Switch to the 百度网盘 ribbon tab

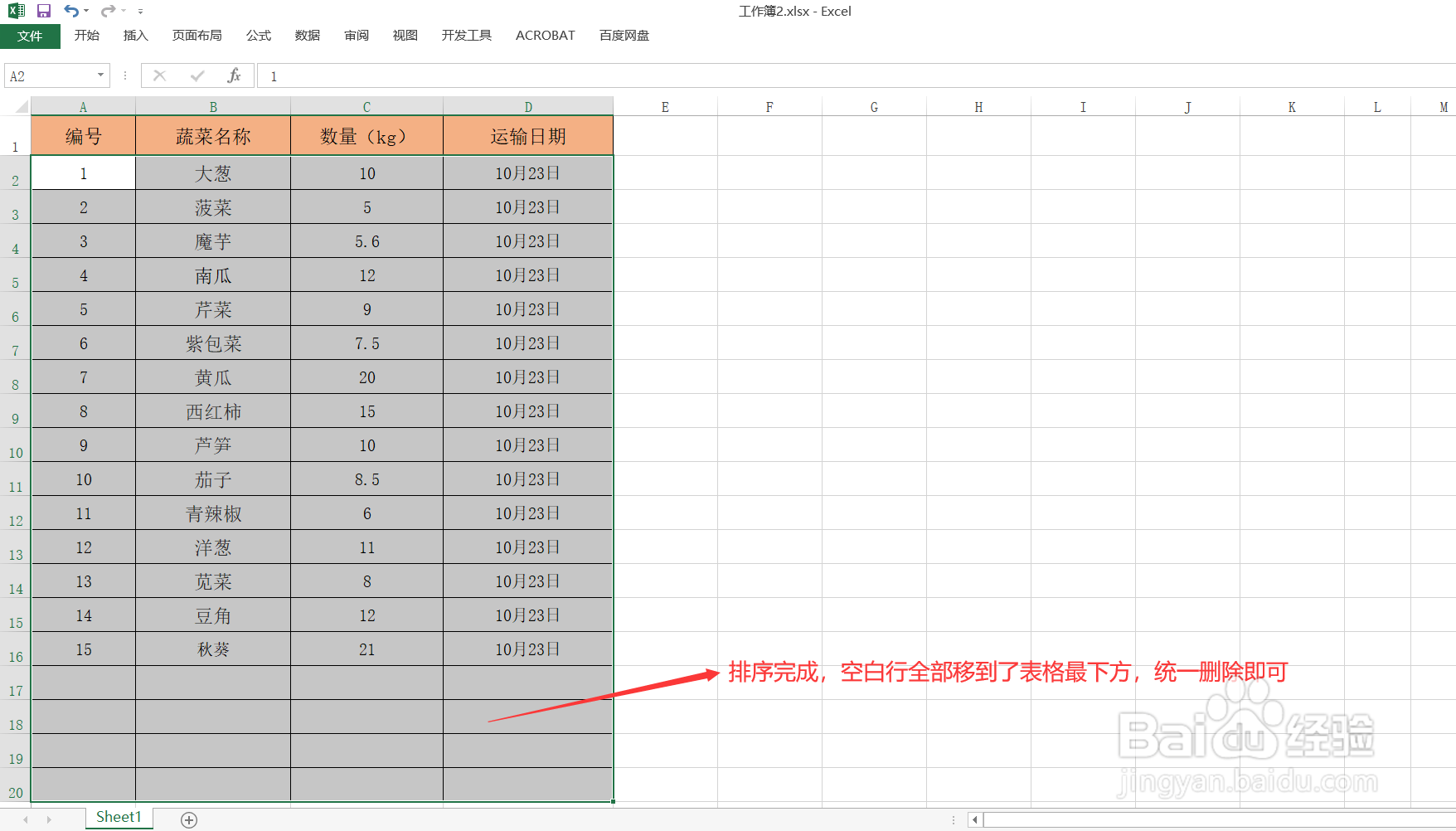(624, 36)
